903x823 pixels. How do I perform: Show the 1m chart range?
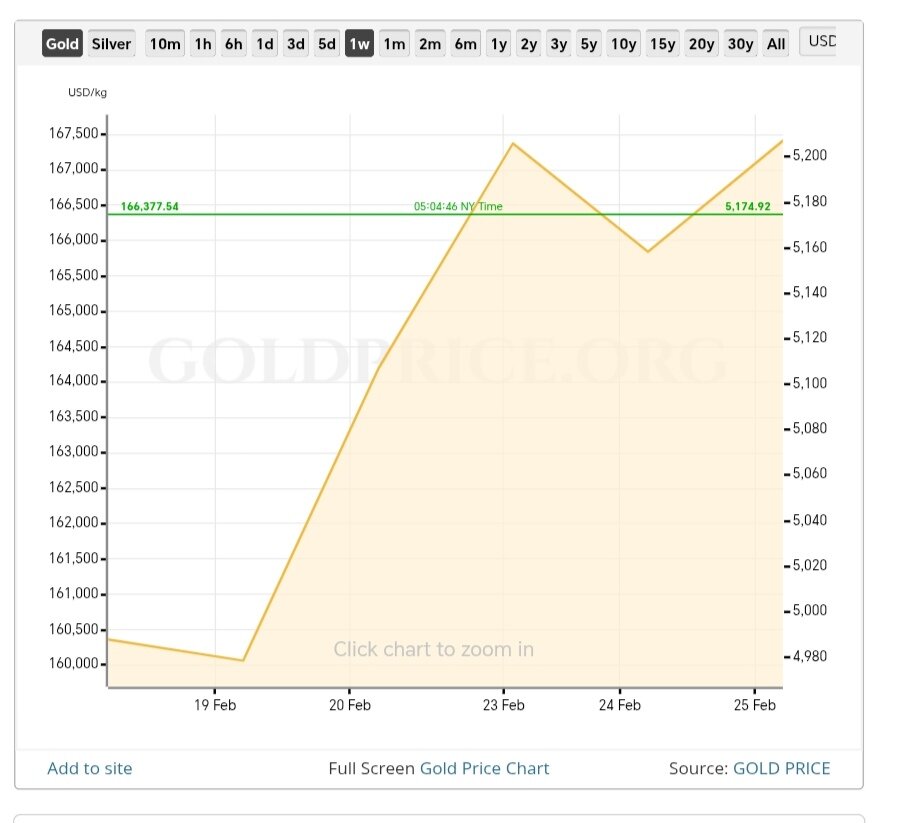pyautogui.click(x=394, y=44)
